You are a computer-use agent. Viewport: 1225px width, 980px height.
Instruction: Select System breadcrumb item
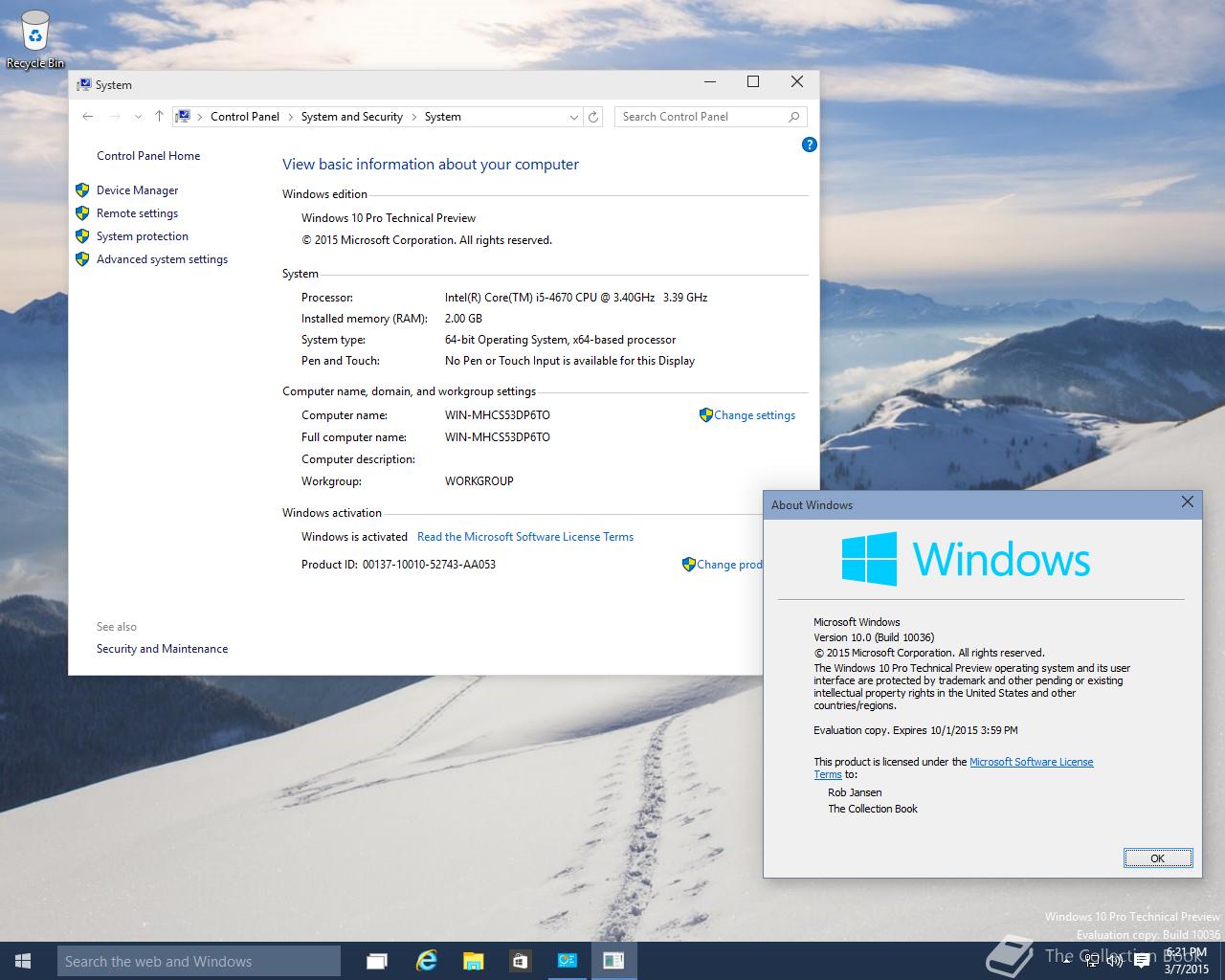point(443,117)
